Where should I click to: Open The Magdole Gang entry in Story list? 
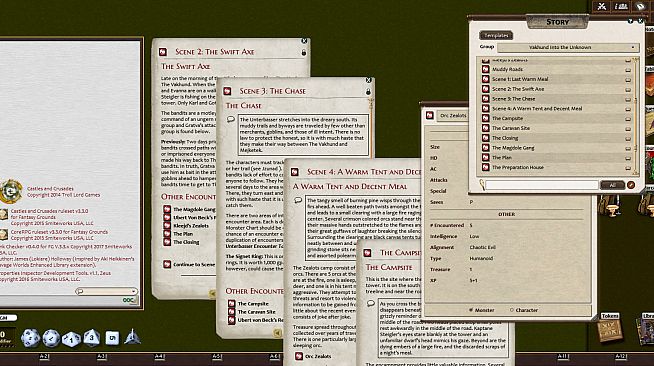(x=513, y=148)
